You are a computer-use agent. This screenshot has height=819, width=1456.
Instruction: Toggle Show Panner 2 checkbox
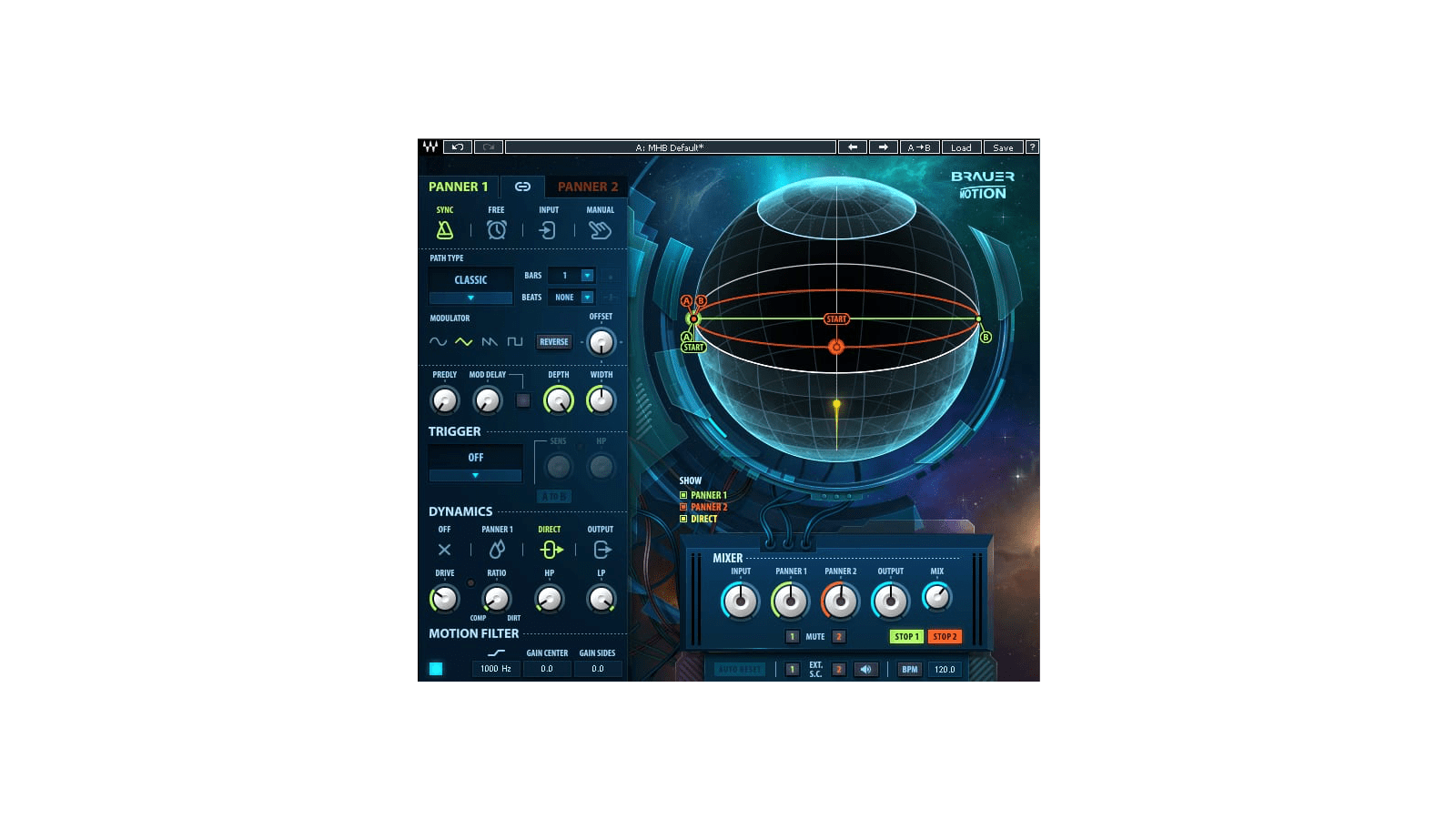click(x=683, y=508)
